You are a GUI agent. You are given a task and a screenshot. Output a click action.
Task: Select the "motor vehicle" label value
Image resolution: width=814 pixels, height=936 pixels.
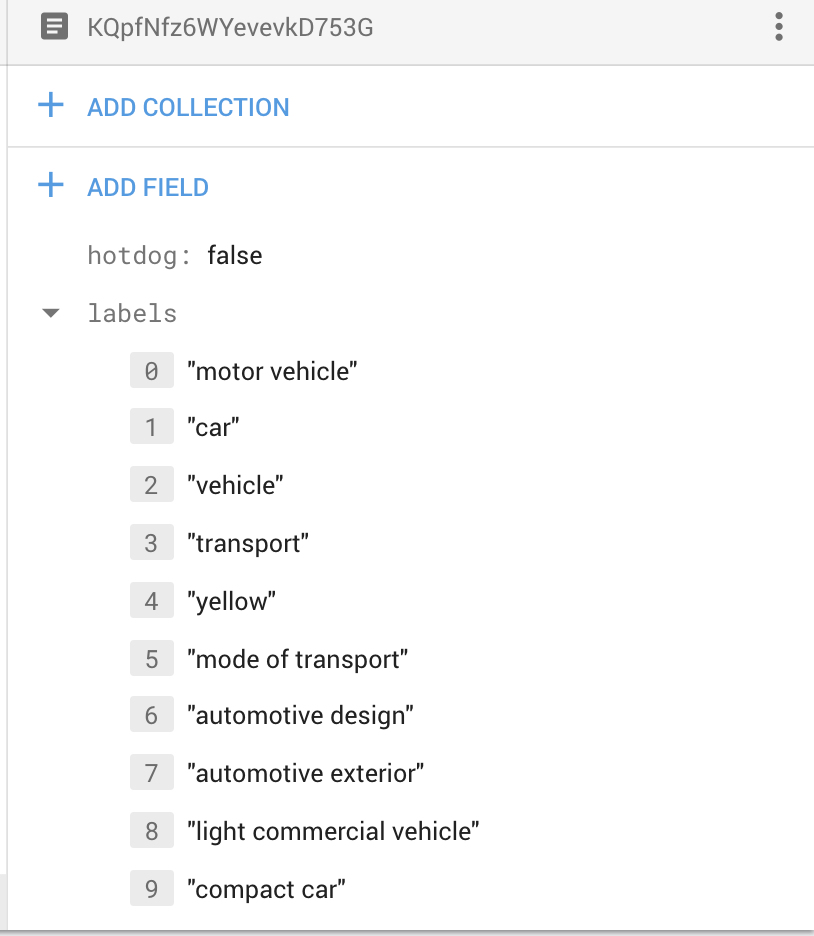(x=273, y=372)
